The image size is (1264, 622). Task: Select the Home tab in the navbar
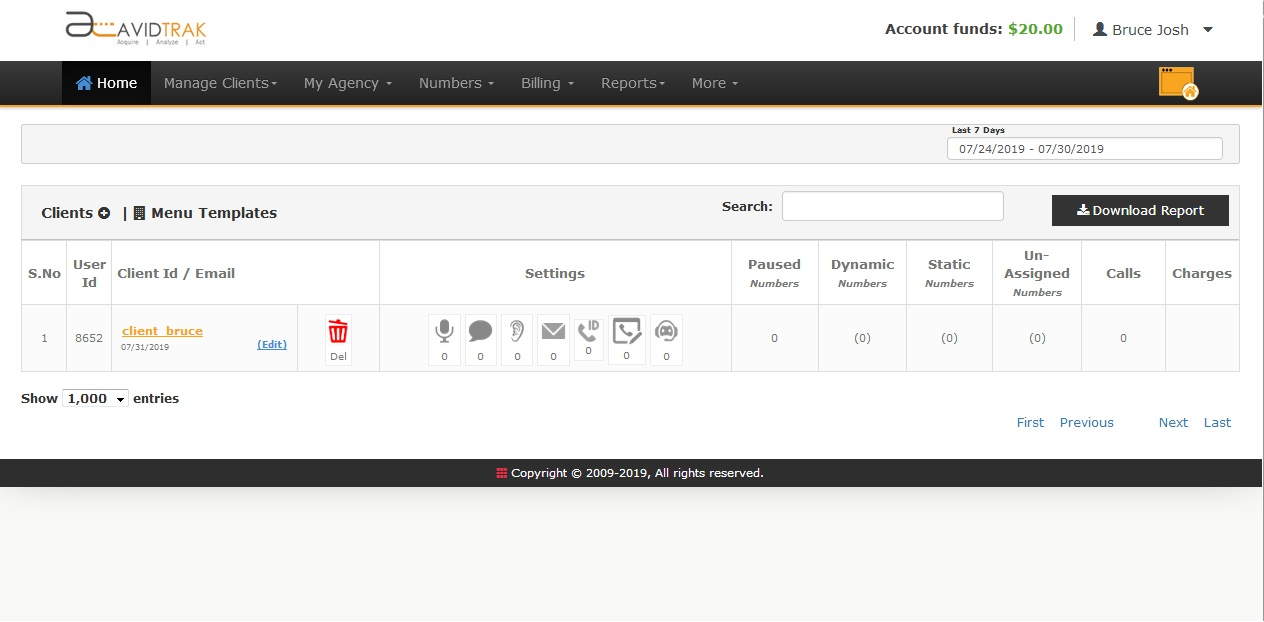point(106,83)
